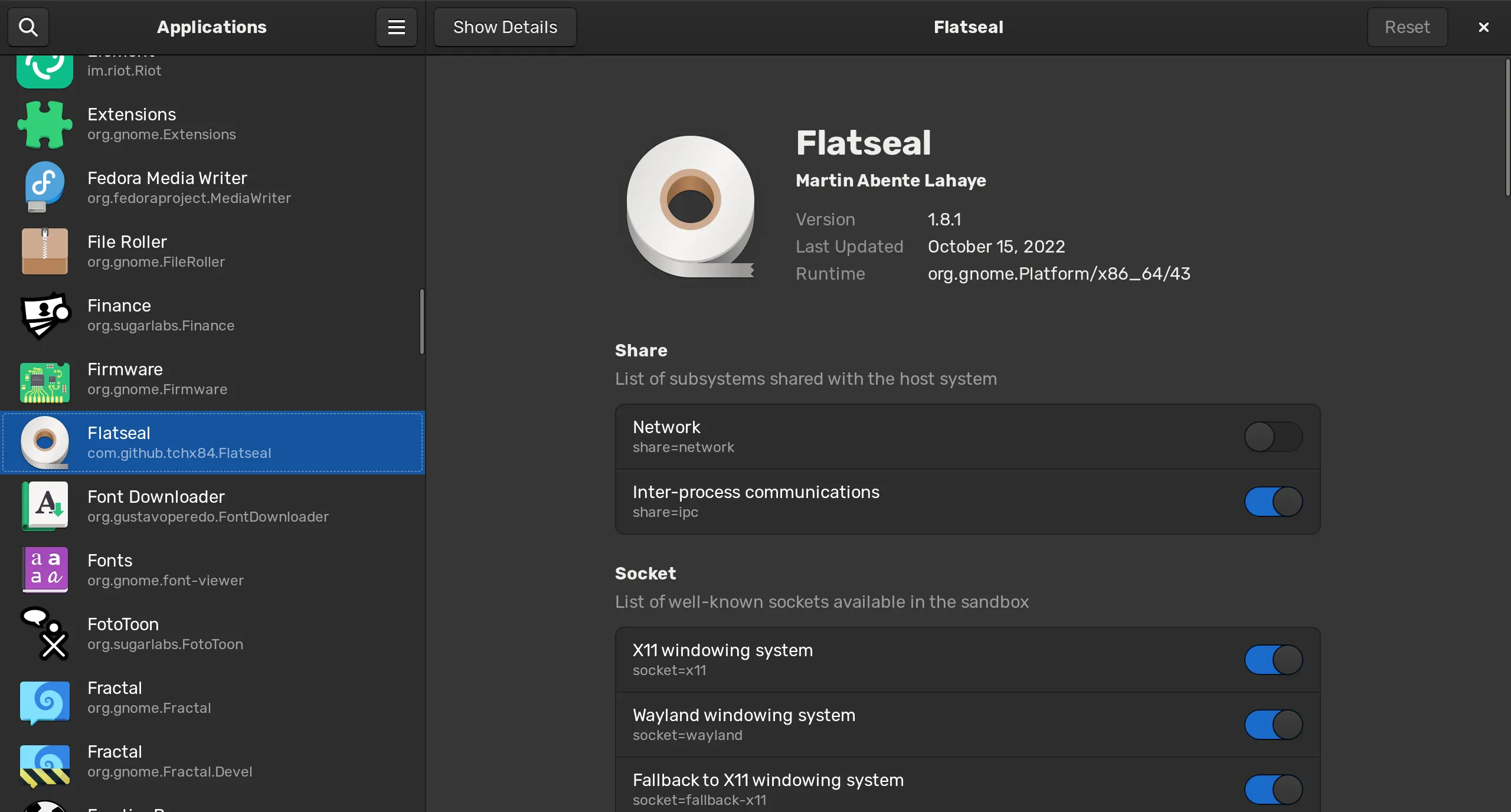1511x812 pixels.
Task: Disable Inter-process communications toggle
Action: 1274,502
